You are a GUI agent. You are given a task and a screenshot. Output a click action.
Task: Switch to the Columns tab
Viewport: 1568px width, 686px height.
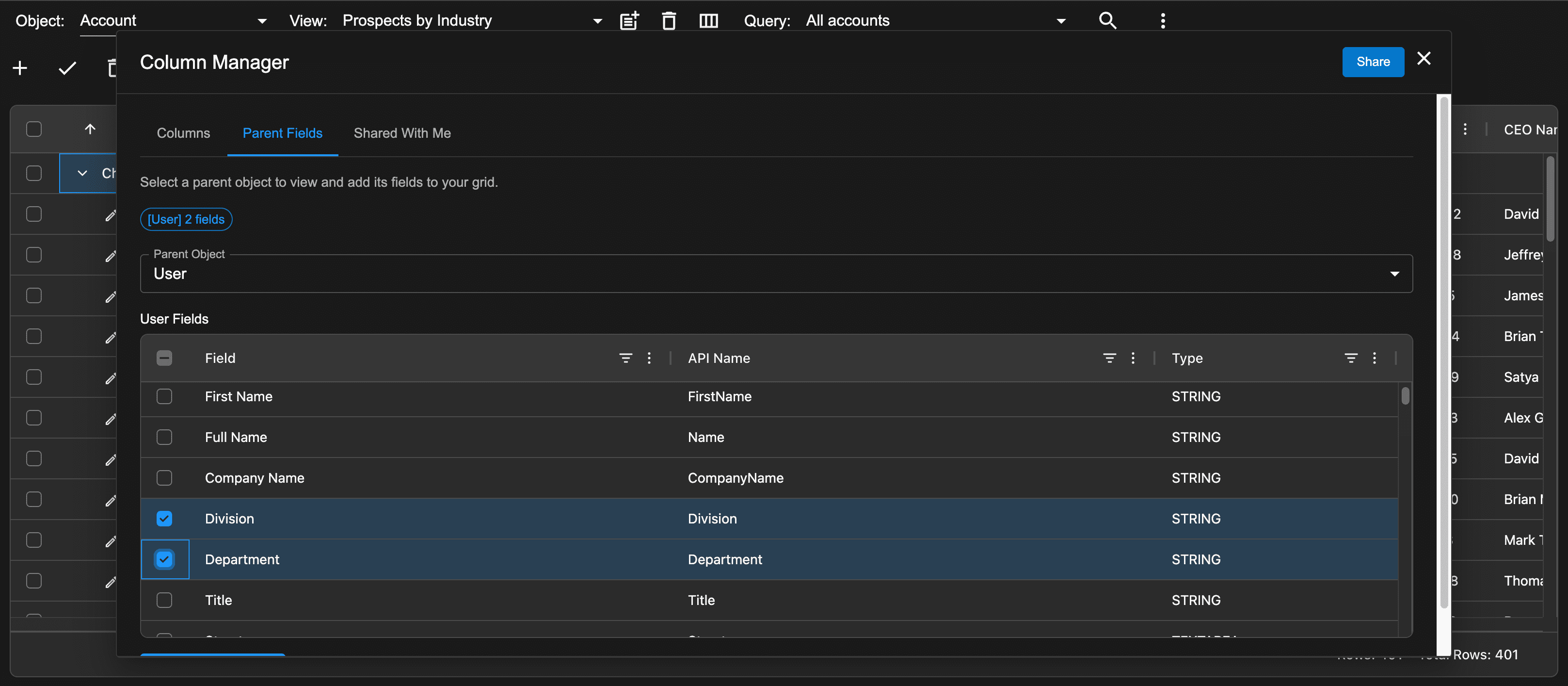click(x=183, y=133)
